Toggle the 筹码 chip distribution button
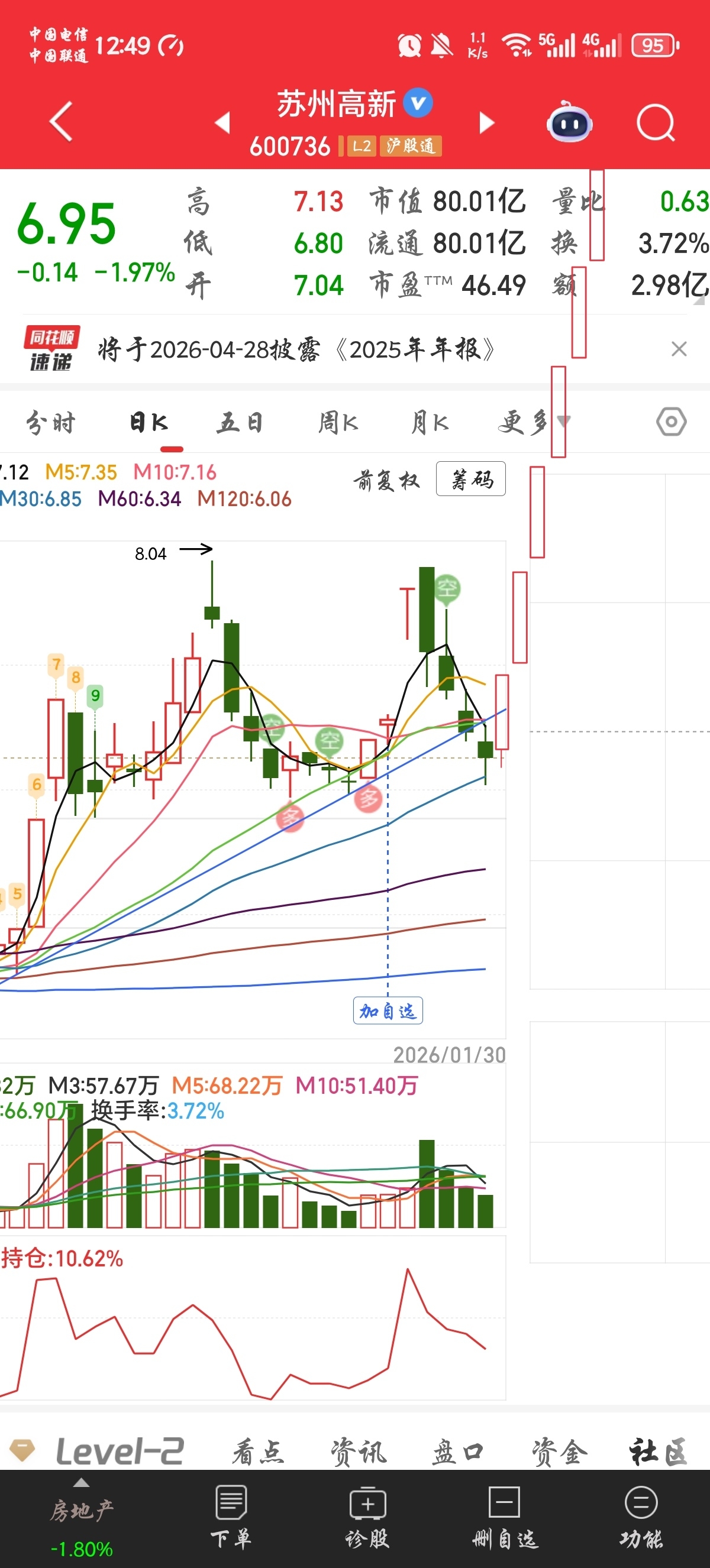Screen dimensions: 710x1568 point(472,480)
